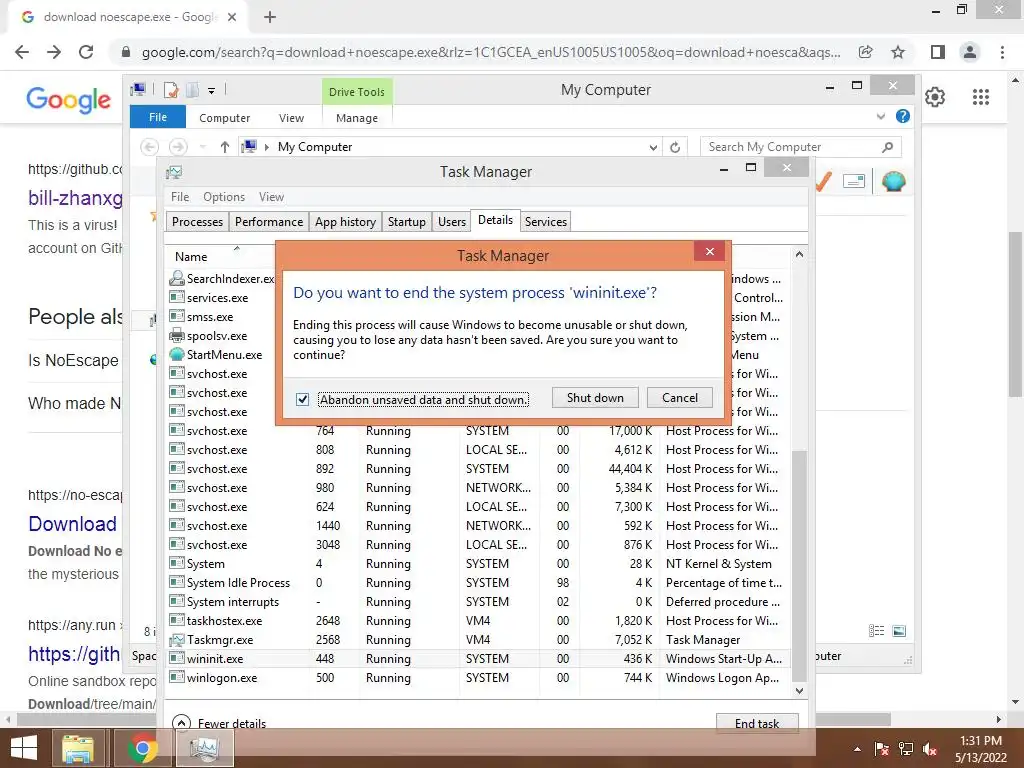
Task: Click the process list scroll down arrow
Action: click(799, 690)
